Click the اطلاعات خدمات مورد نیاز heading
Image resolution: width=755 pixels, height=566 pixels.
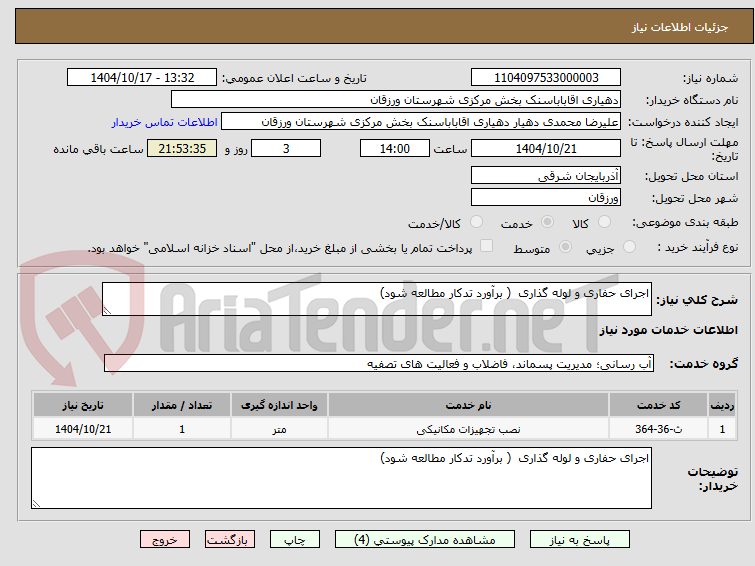[x=668, y=330]
